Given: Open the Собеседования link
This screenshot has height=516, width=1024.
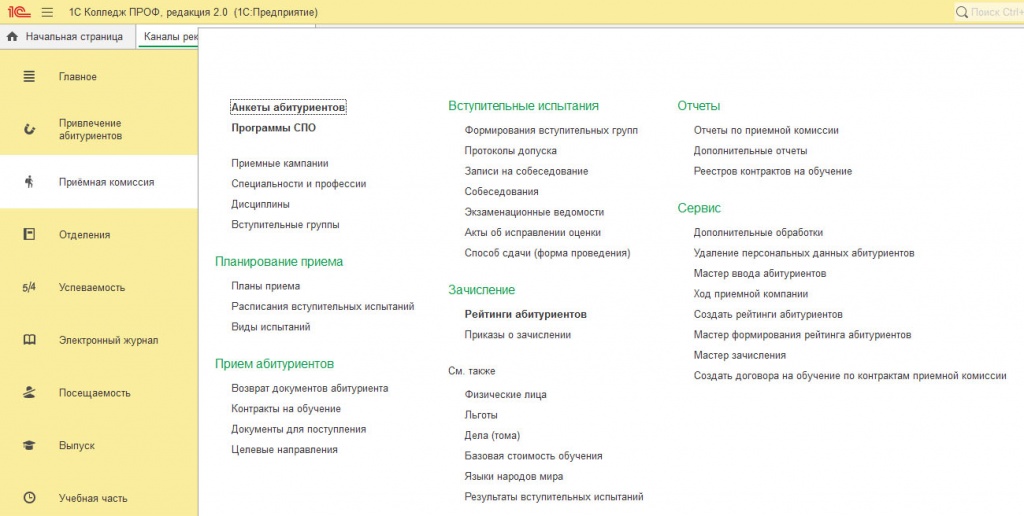Looking at the screenshot, I should [501, 192].
